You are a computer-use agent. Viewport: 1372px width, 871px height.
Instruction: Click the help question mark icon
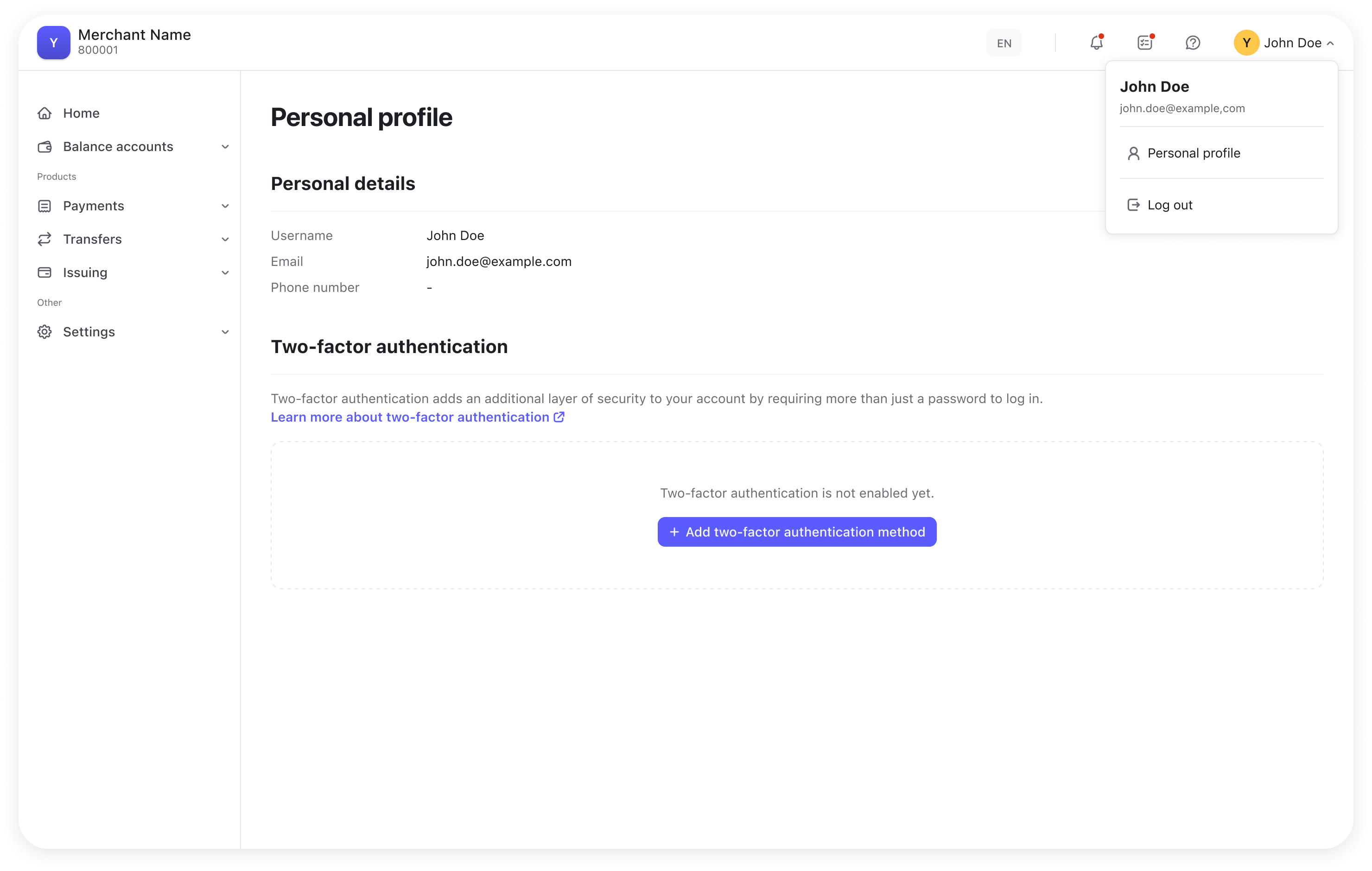pos(1193,43)
